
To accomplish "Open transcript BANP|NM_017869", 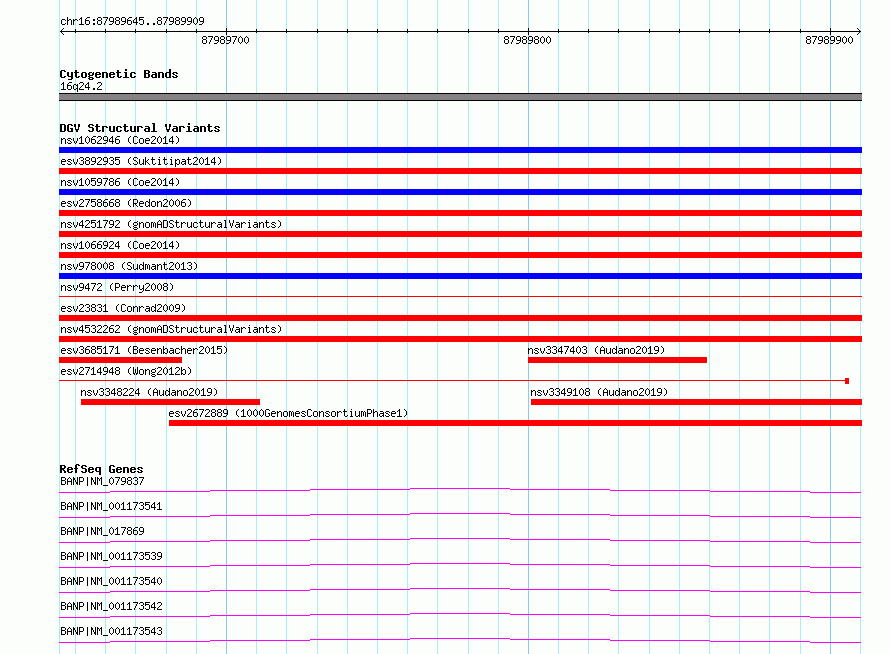I will (102, 531).
